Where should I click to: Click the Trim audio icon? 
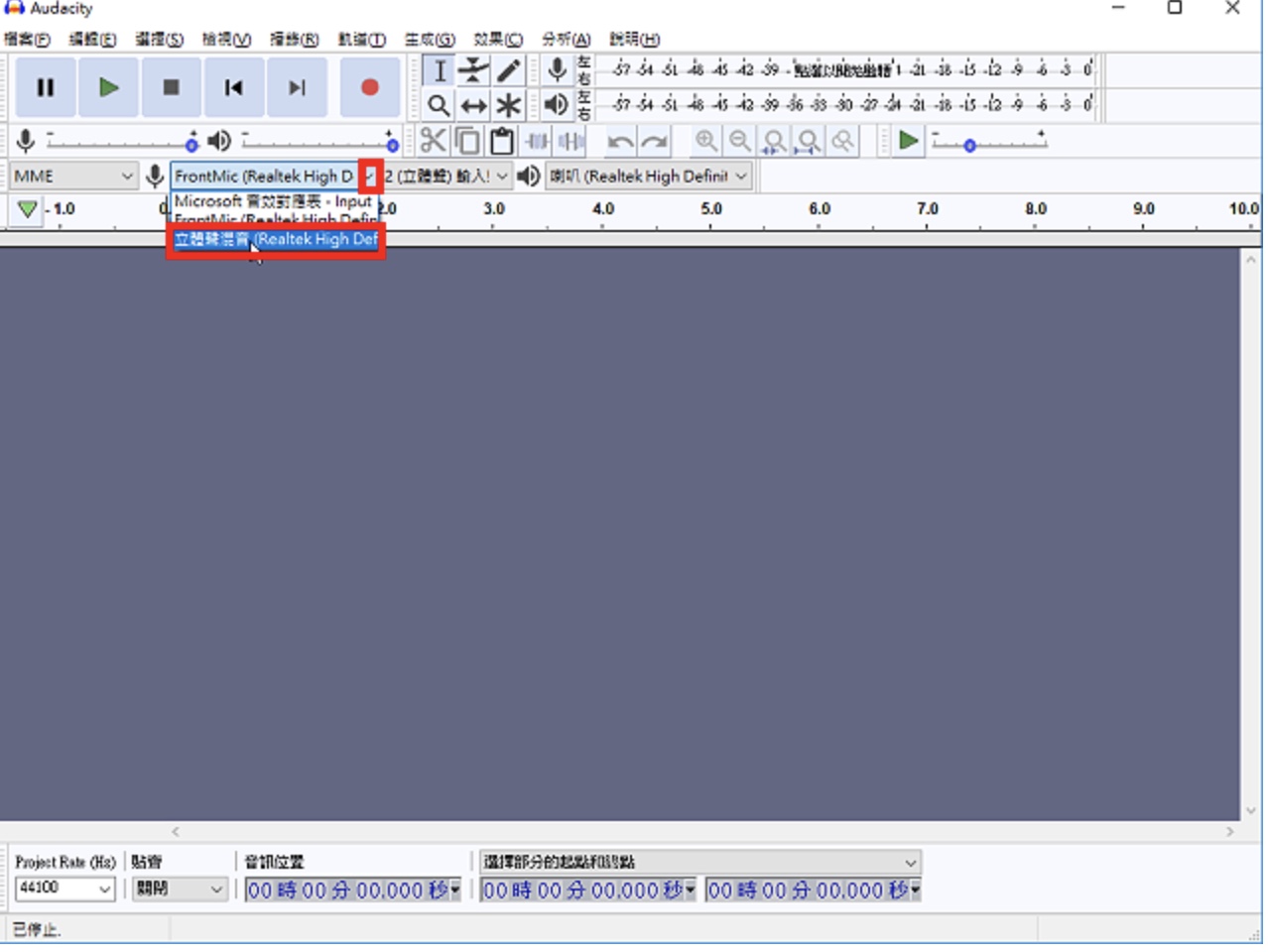tap(537, 141)
